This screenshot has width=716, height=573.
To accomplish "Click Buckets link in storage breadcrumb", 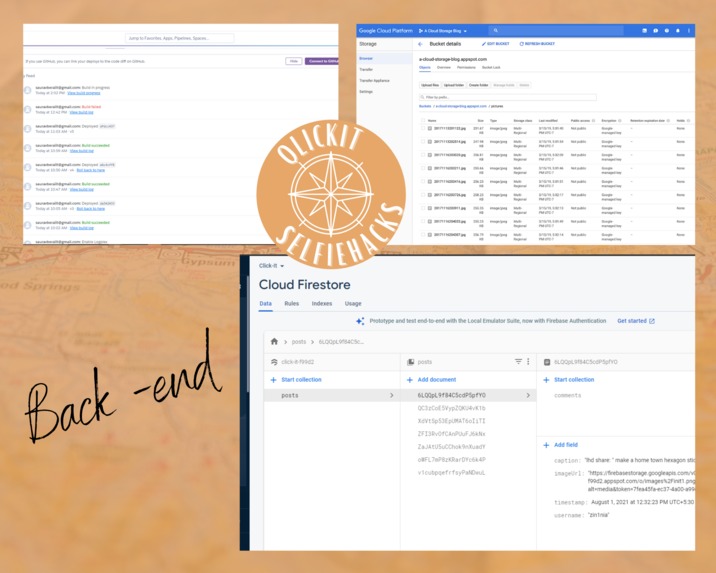I will click(425, 106).
